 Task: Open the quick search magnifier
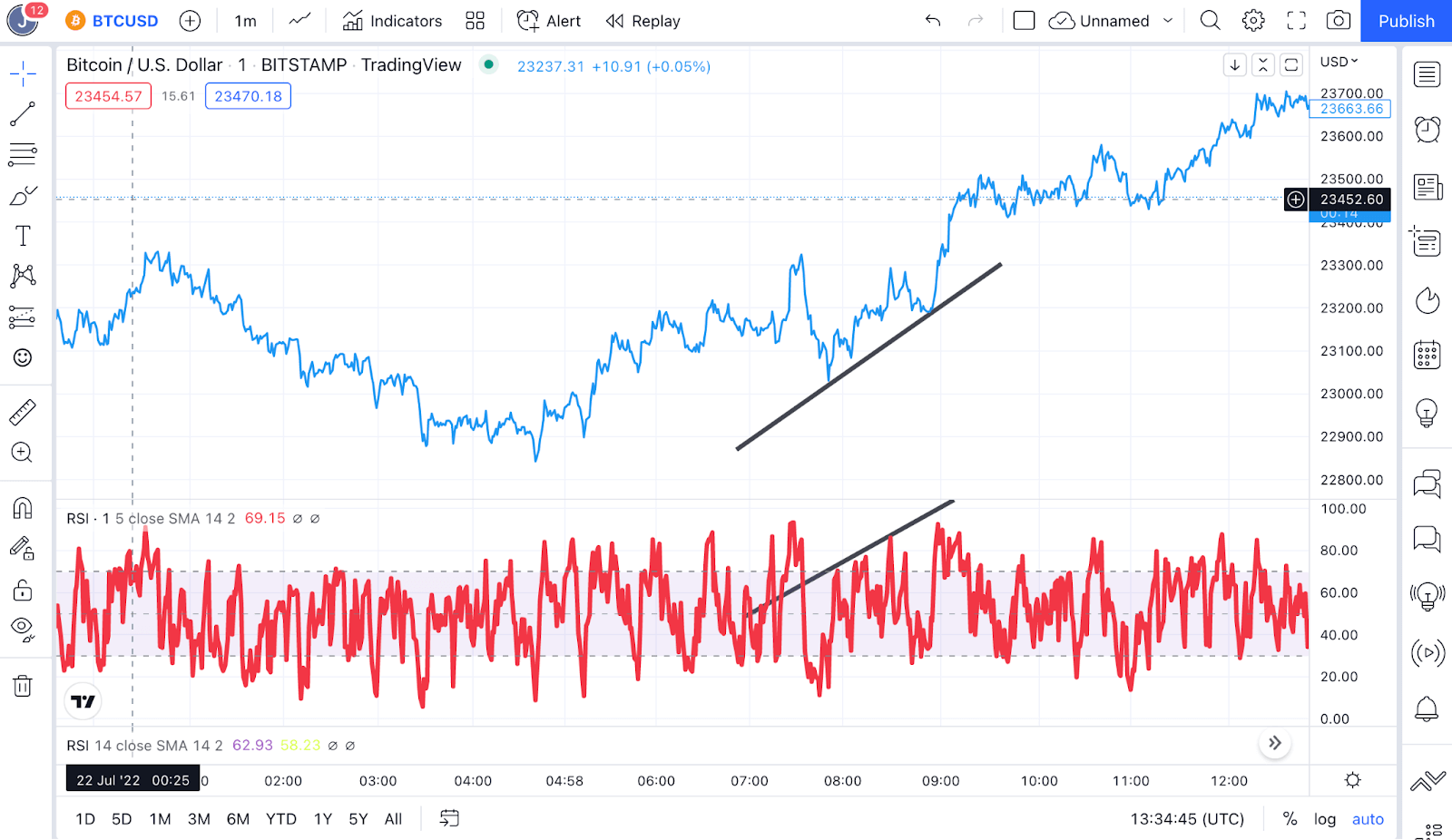click(x=1210, y=21)
